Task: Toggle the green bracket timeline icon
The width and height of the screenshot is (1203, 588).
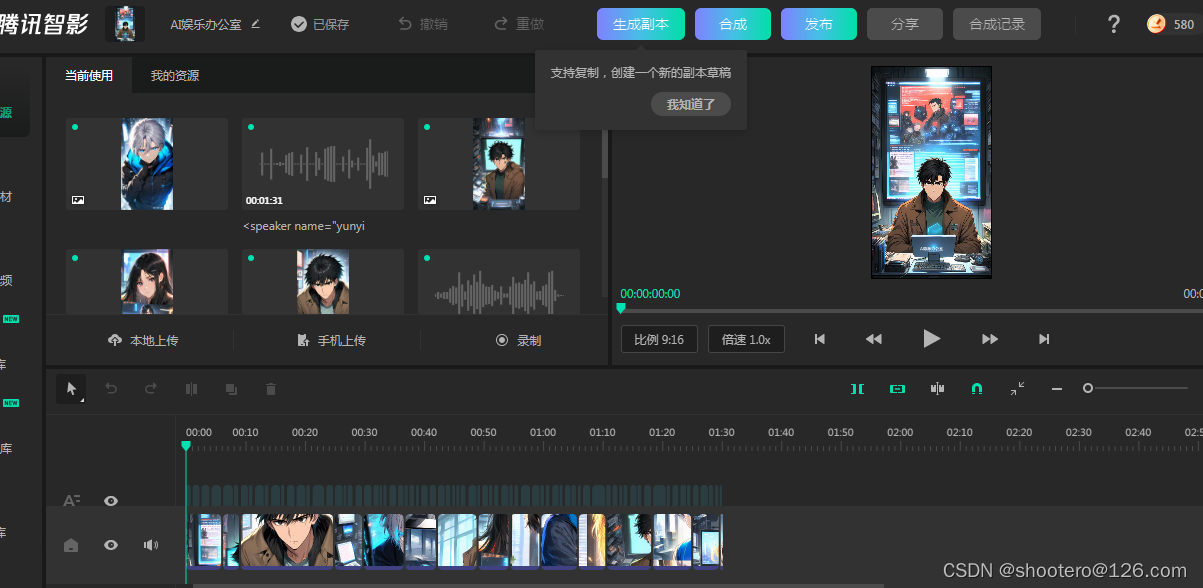Action: pos(857,388)
